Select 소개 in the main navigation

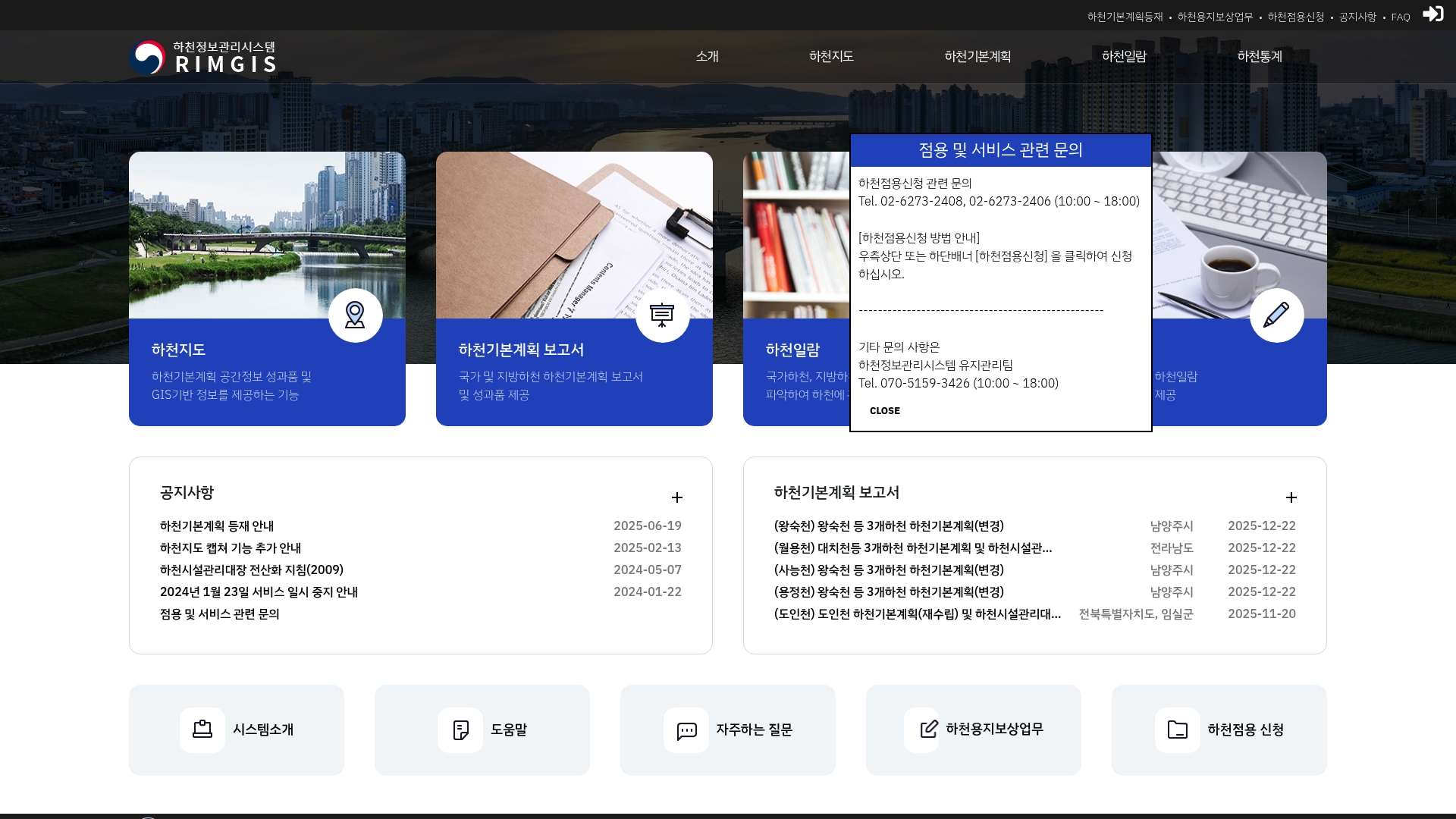tap(706, 56)
